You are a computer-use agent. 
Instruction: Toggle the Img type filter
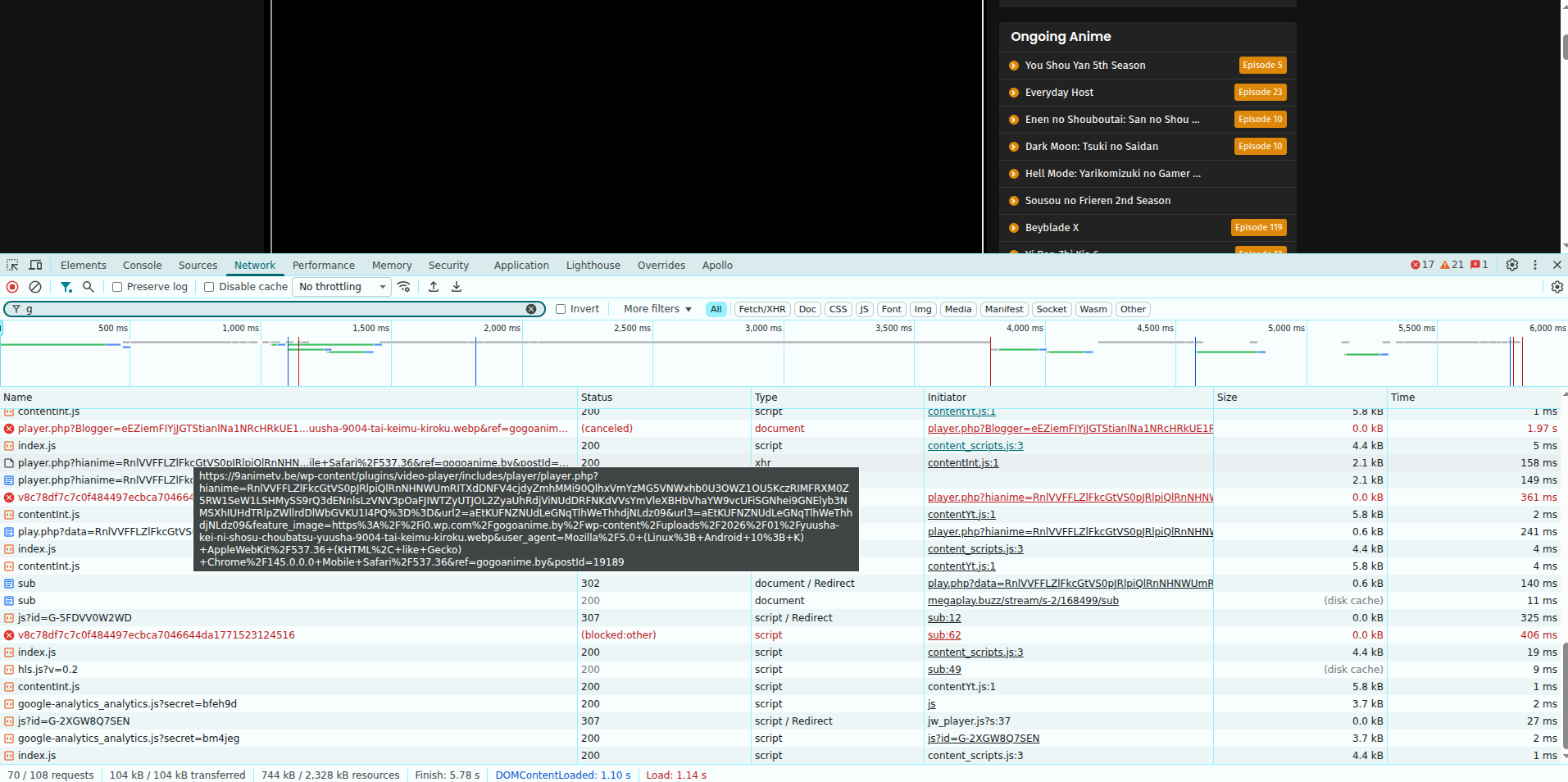[923, 309]
